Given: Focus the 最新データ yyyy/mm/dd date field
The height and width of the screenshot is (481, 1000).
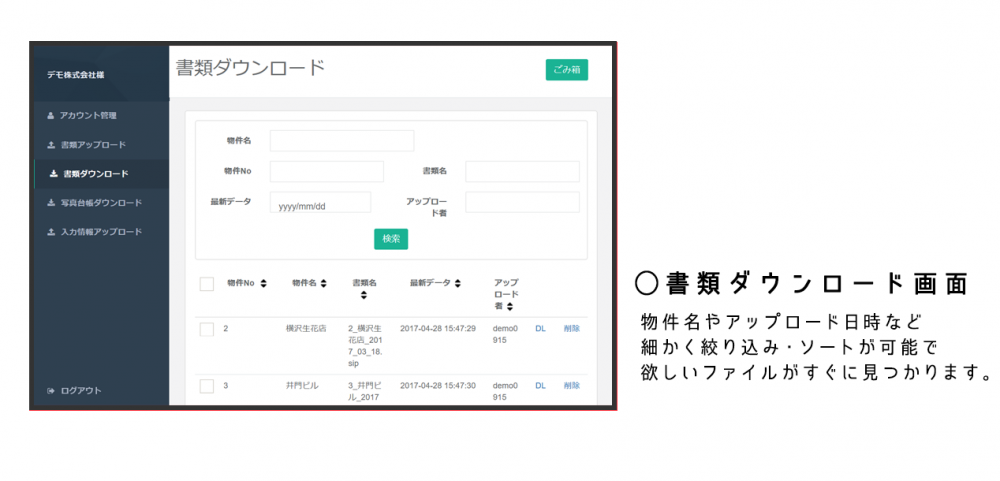Looking at the screenshot, I should click(320, 202).
